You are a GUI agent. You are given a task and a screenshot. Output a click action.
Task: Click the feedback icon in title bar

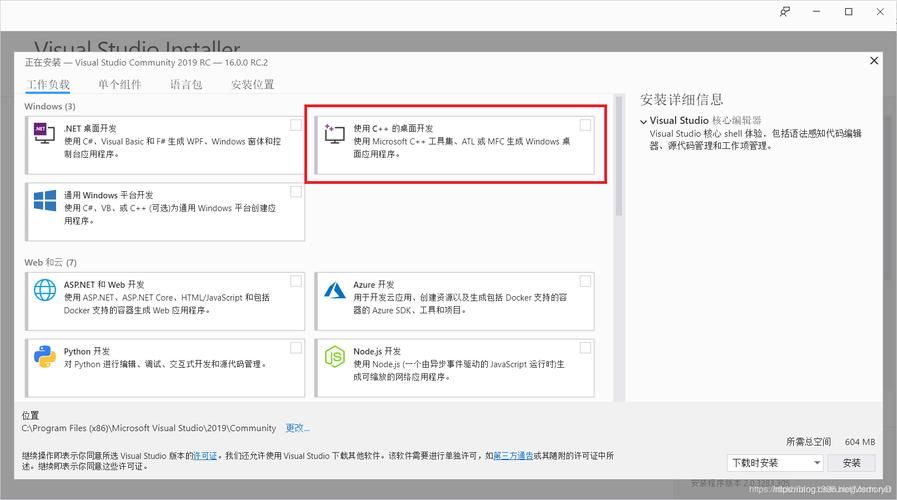click(785, 11)
